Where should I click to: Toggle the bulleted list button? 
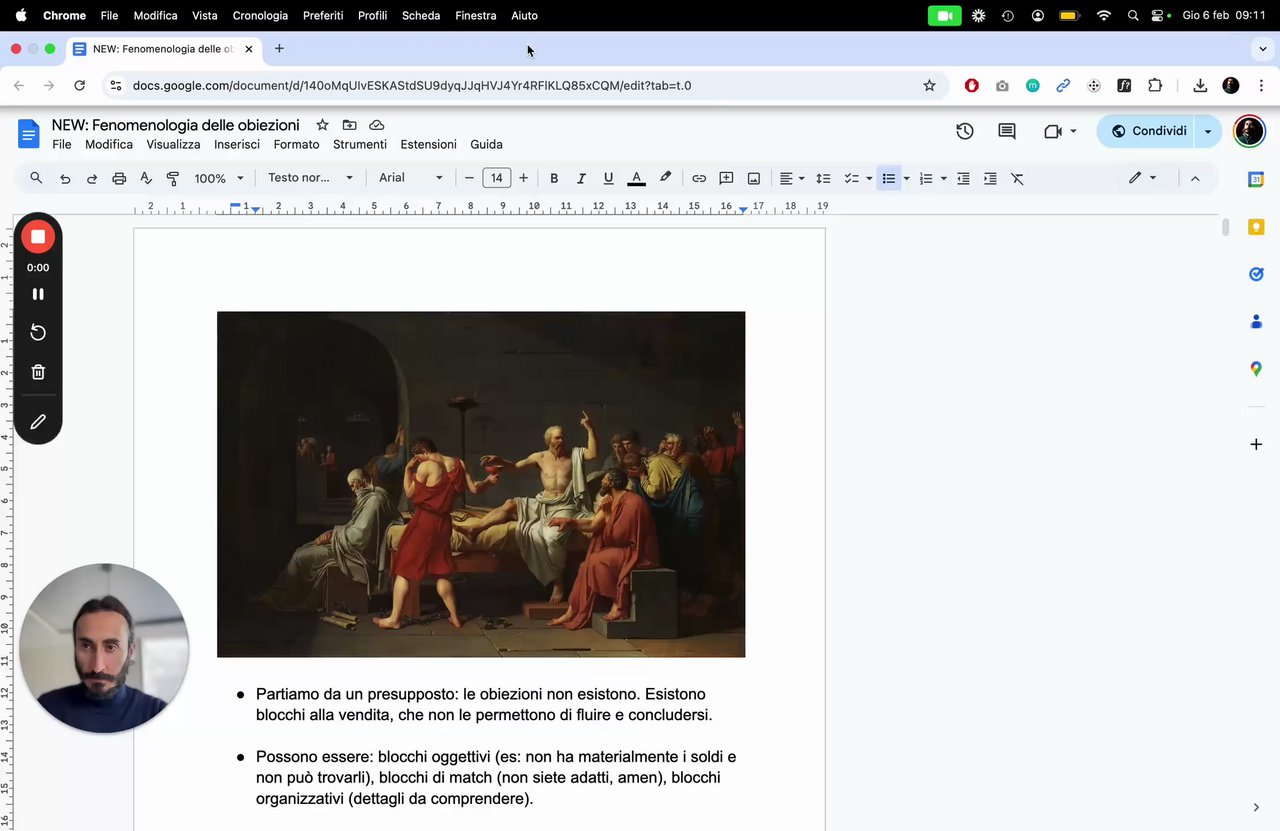tap(888, 178)
